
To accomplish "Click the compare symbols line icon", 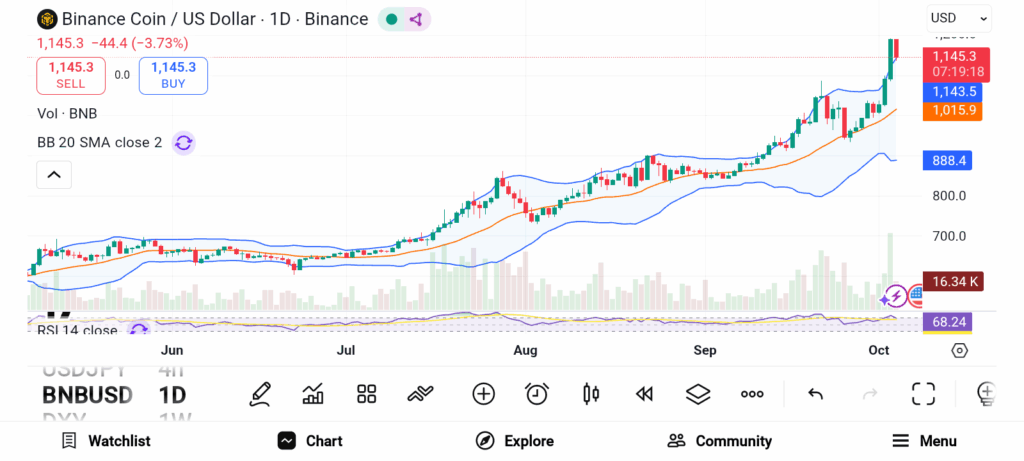I will coord(420,394).
